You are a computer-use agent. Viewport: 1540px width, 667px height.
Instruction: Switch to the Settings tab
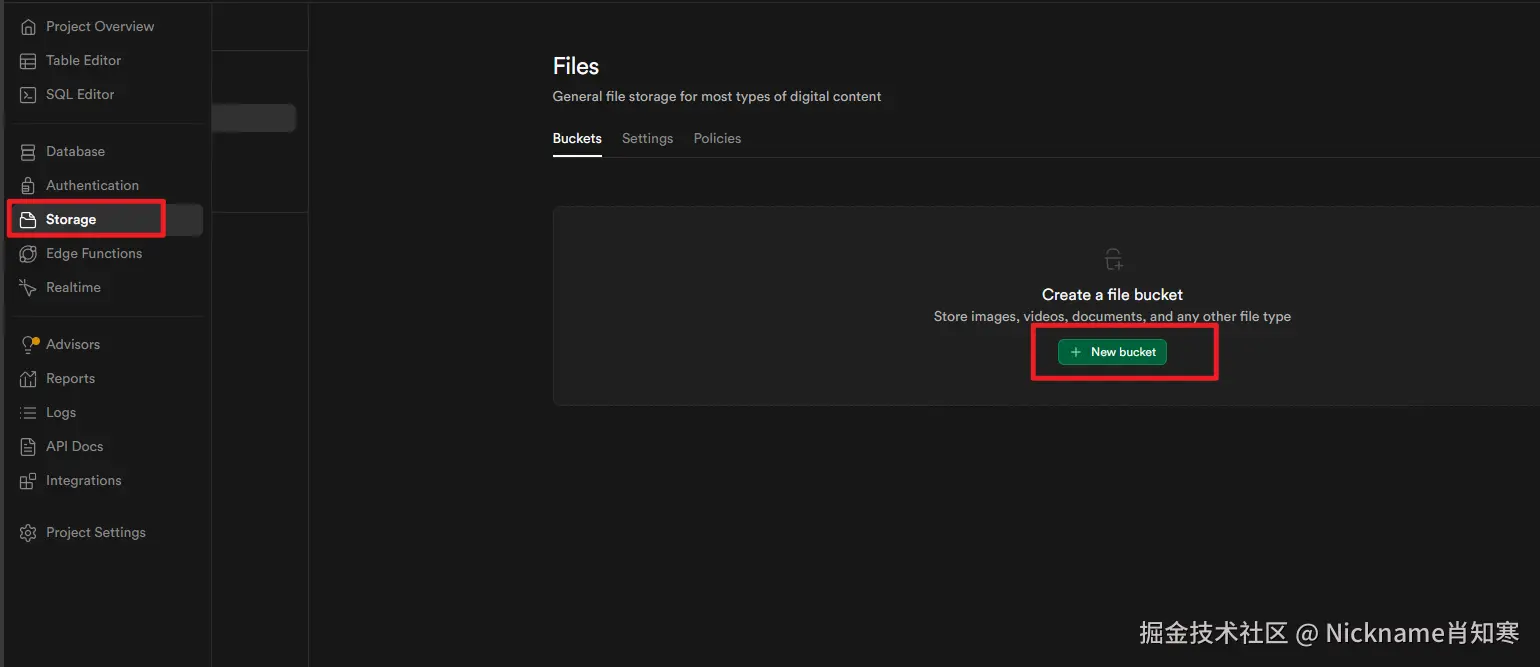click(647, 139)
